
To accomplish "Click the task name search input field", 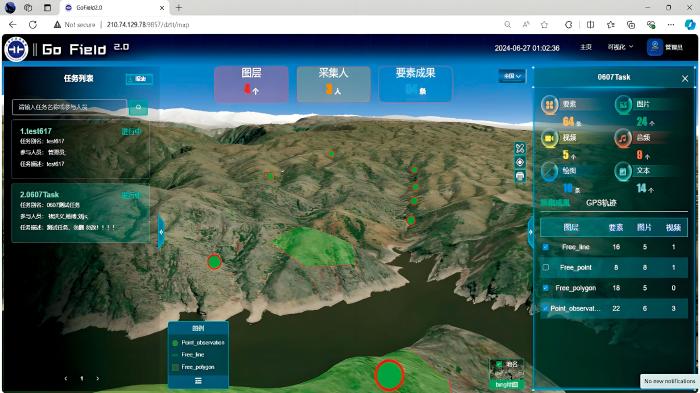I will 70,107.
